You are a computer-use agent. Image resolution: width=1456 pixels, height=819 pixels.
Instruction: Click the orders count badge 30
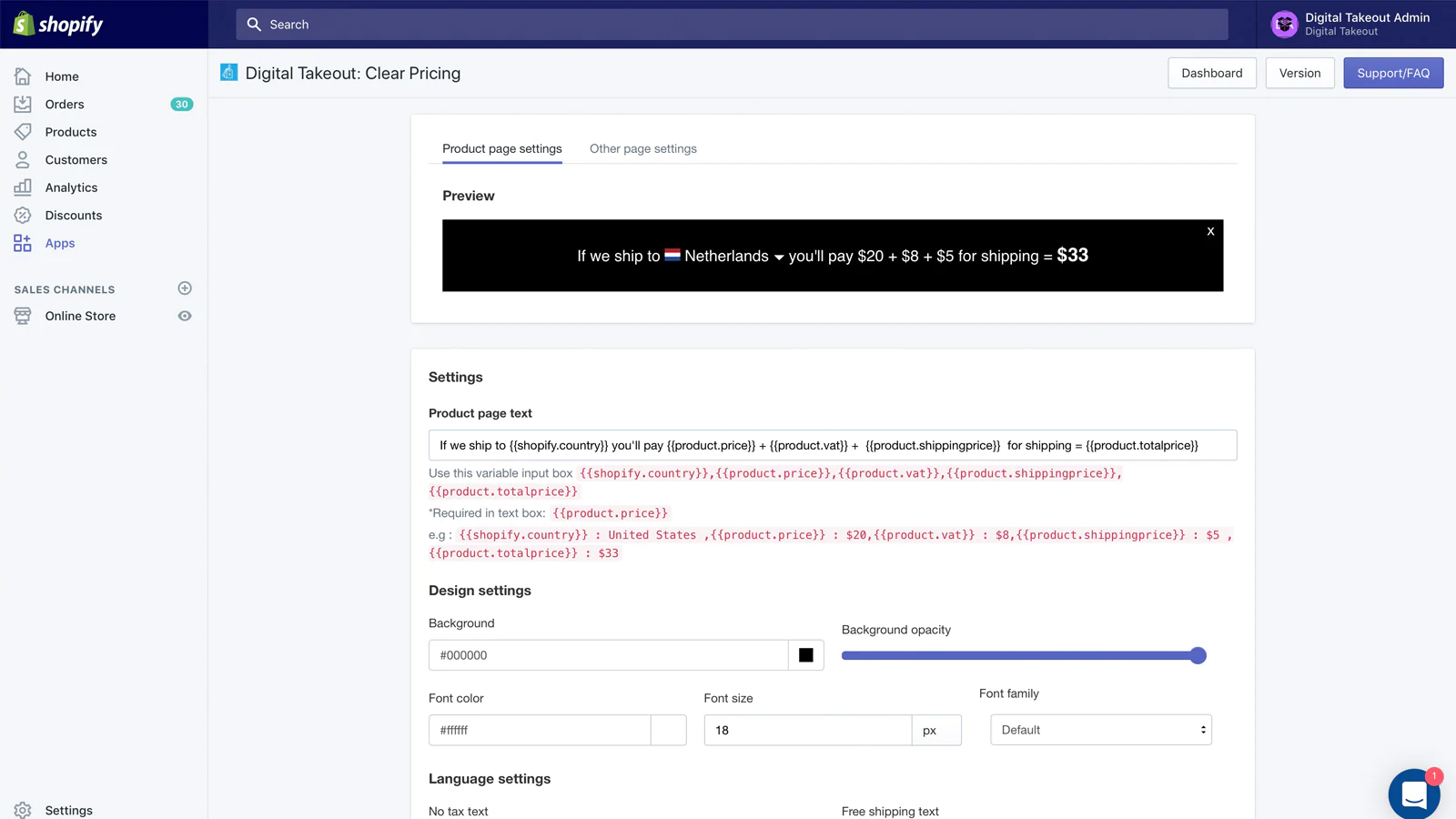click(182, 104)
